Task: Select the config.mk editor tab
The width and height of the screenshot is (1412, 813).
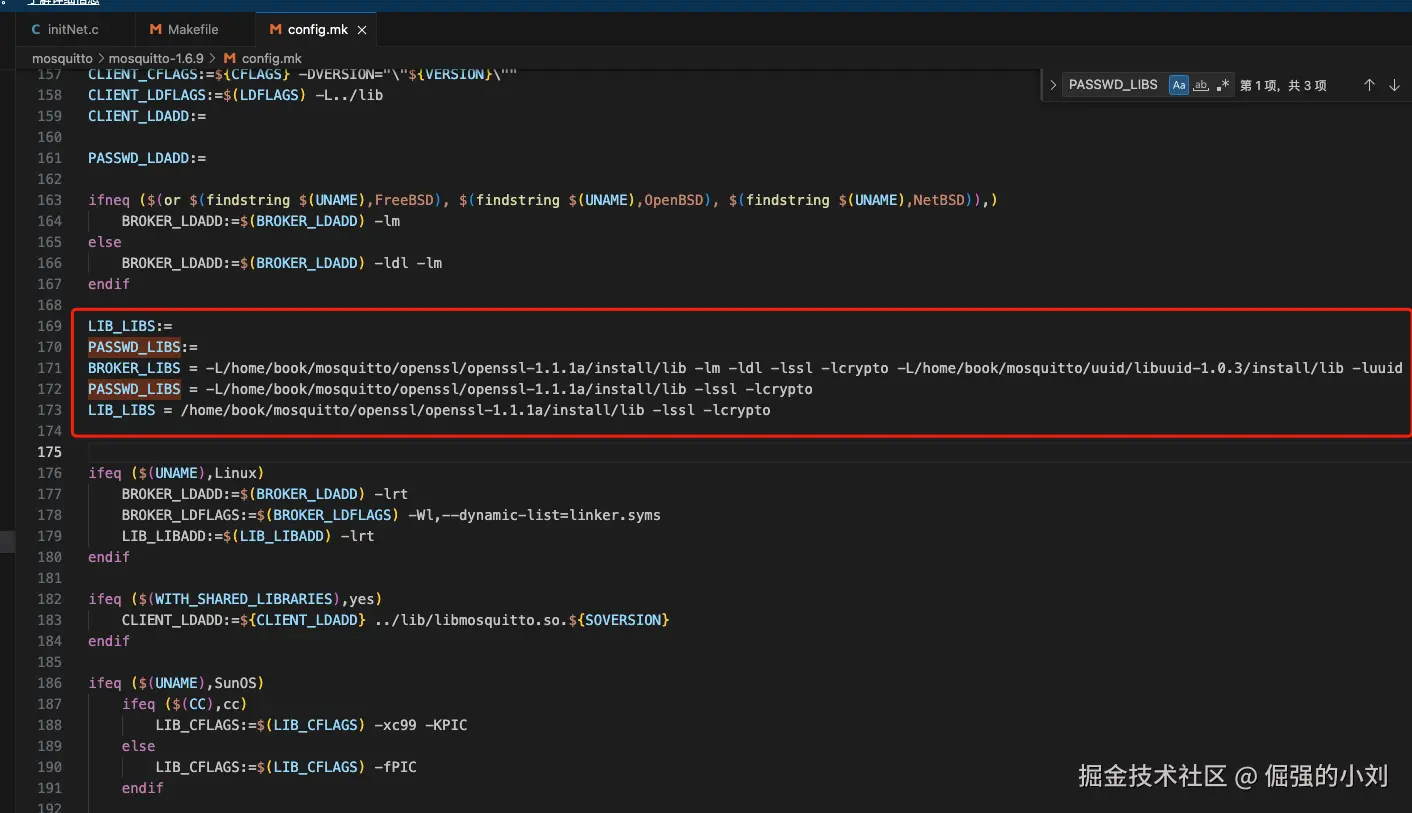Action: point(315,30)
